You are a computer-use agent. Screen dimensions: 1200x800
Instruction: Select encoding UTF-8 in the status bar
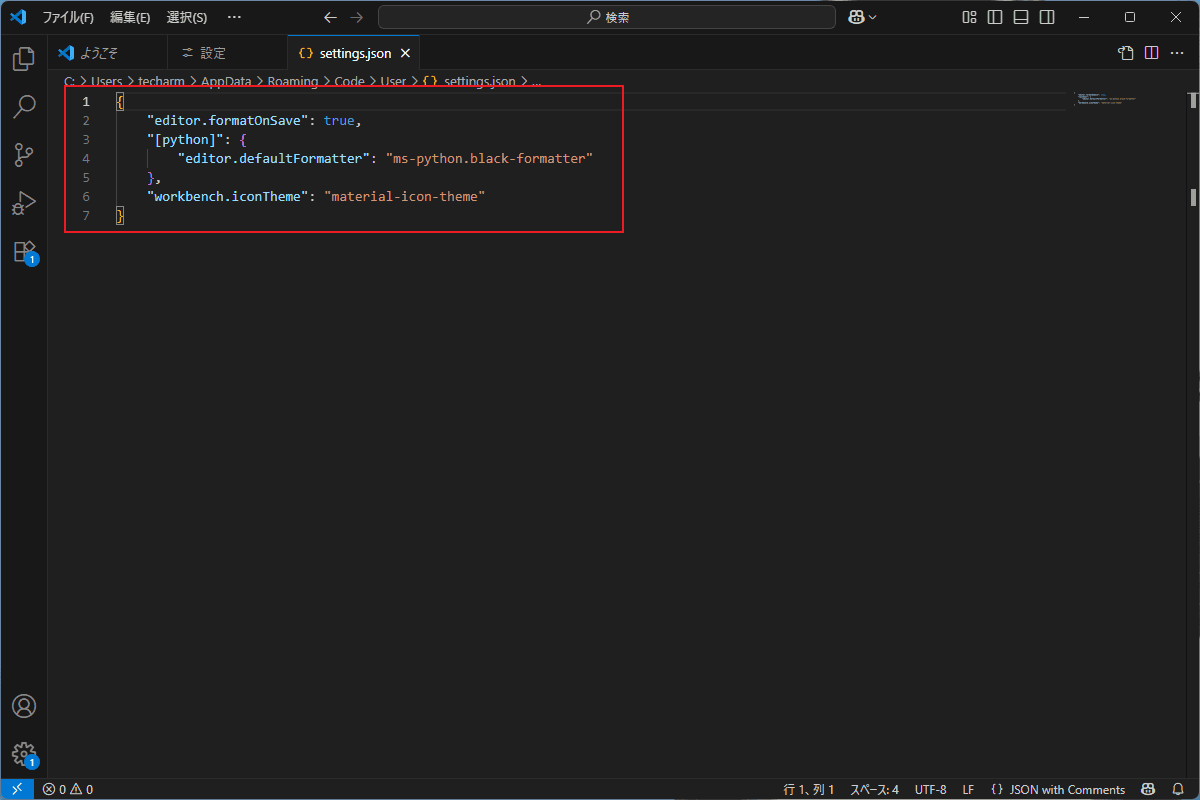(x=930, y=789)
